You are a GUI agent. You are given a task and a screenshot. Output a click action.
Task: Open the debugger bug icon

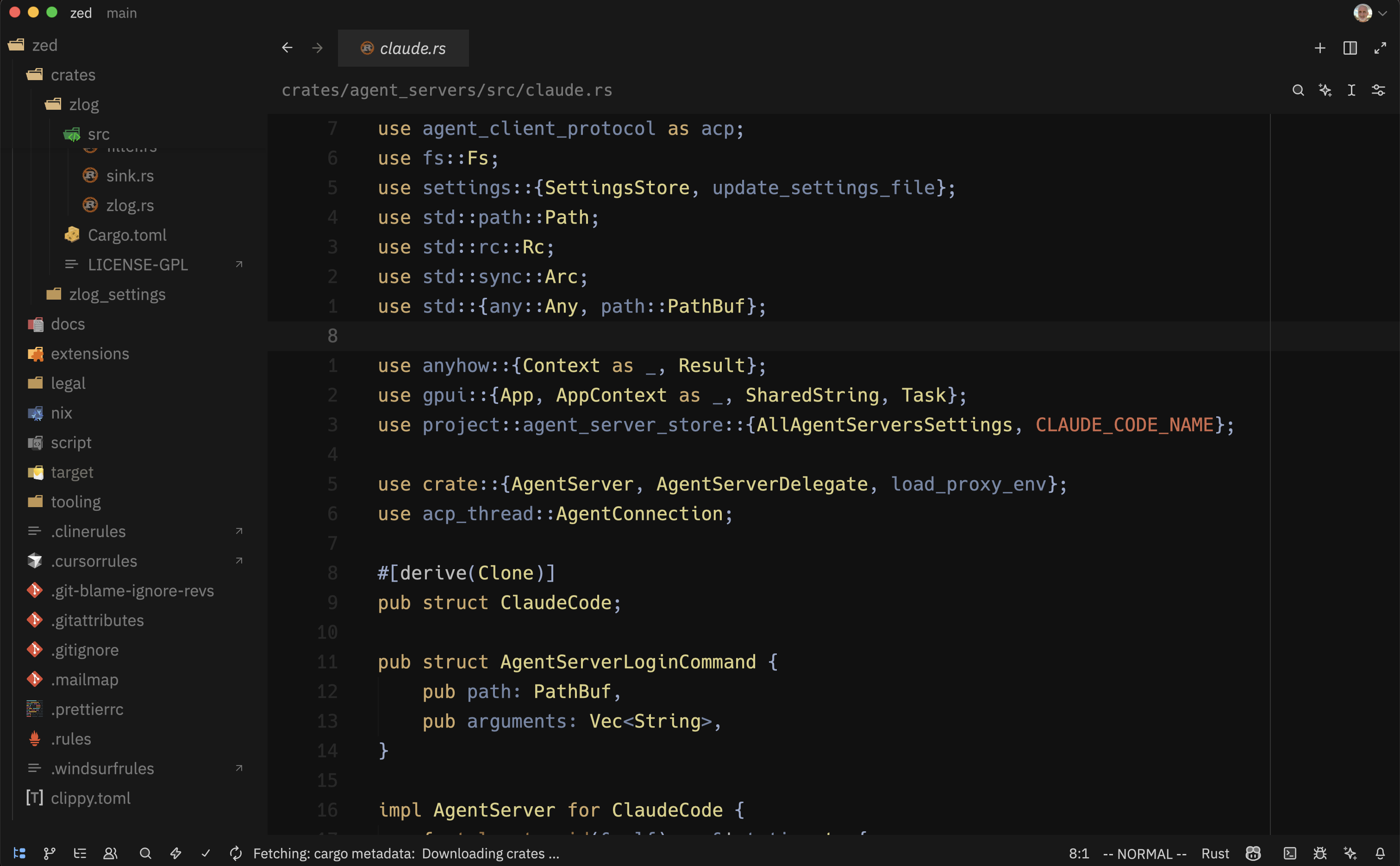point(1320,853)
